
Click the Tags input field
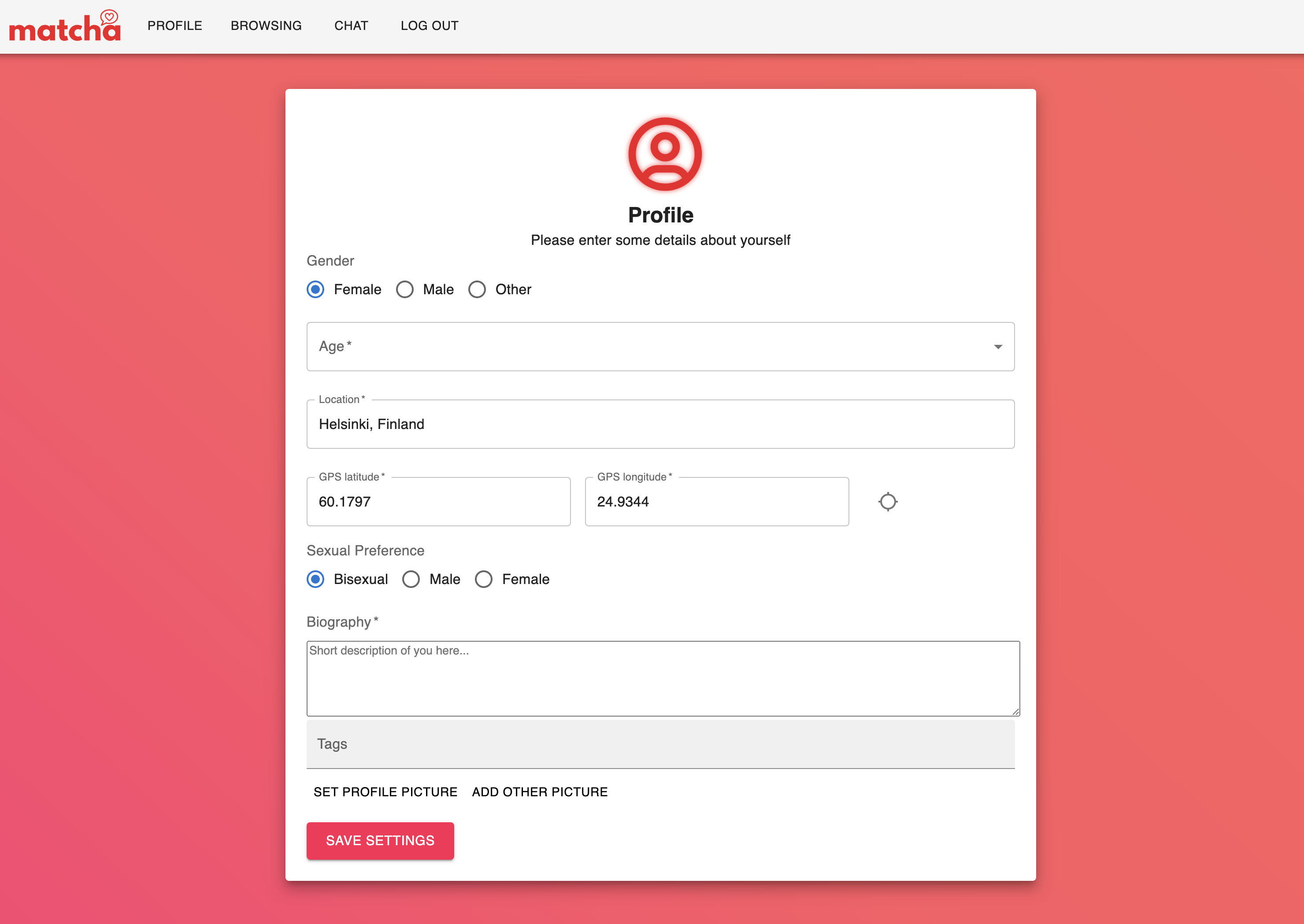point(660,744)
